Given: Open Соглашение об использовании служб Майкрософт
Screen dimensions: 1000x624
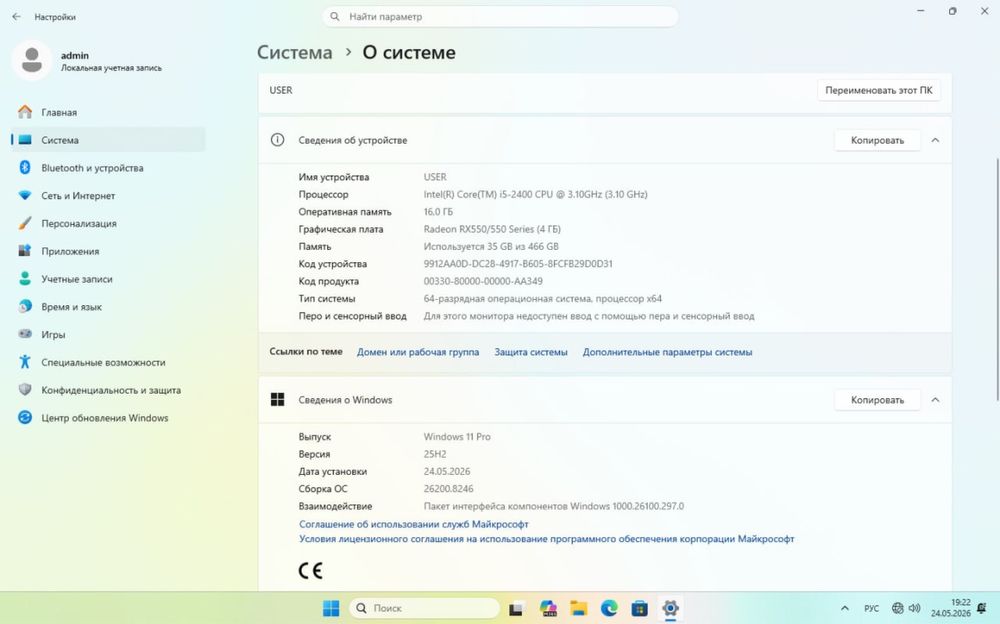Looking at the screenshot, I should click(x=414, y=524).
